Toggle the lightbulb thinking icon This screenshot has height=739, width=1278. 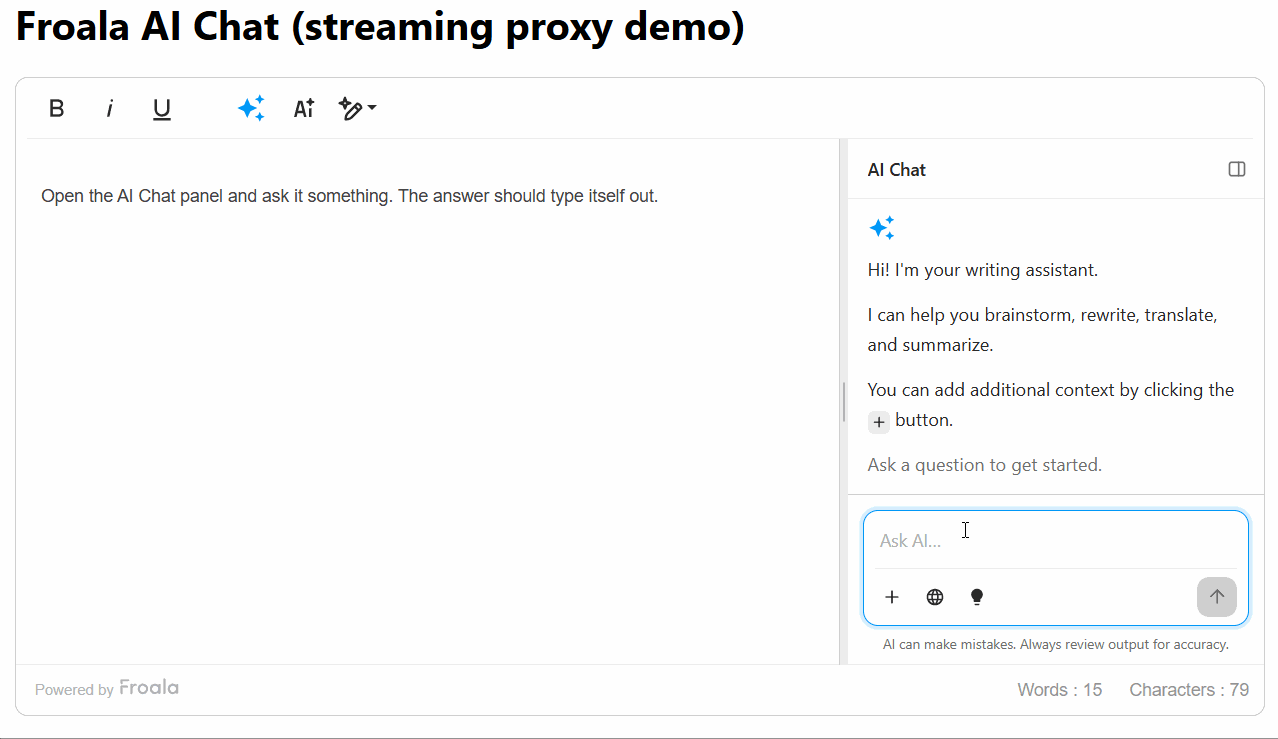(x=977, y=597)
